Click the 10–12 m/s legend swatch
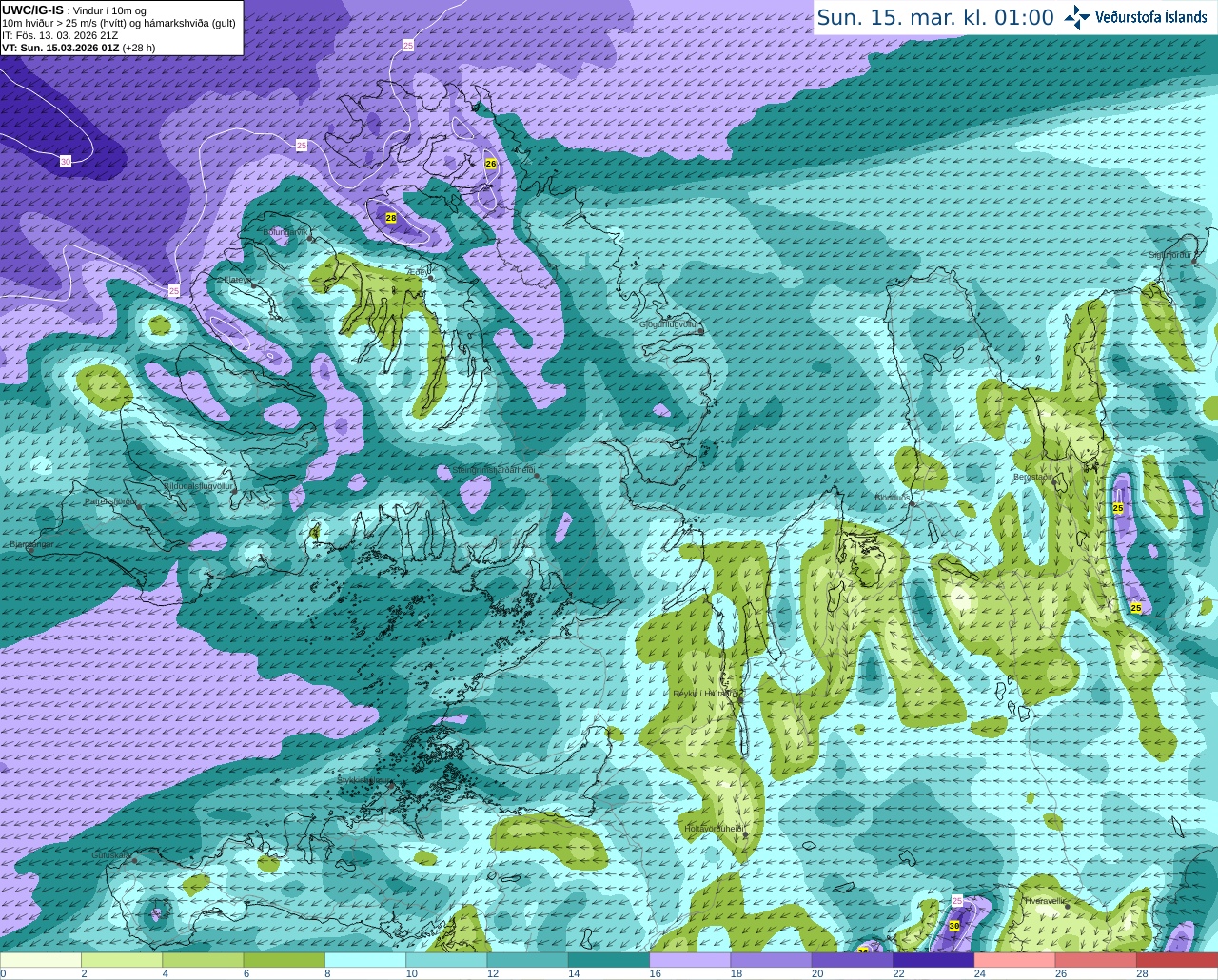Screen dimensions: 1218x980 click(446, 960)
